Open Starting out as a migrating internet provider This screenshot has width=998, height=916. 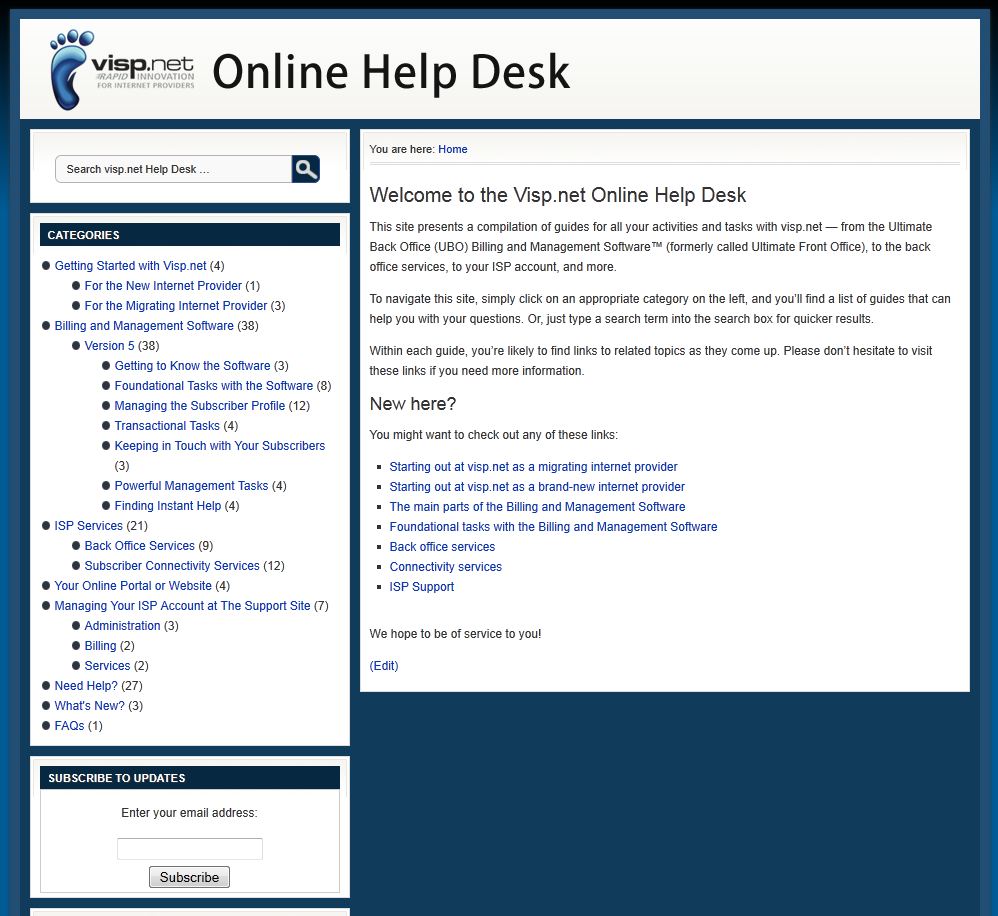pos(533,467)
